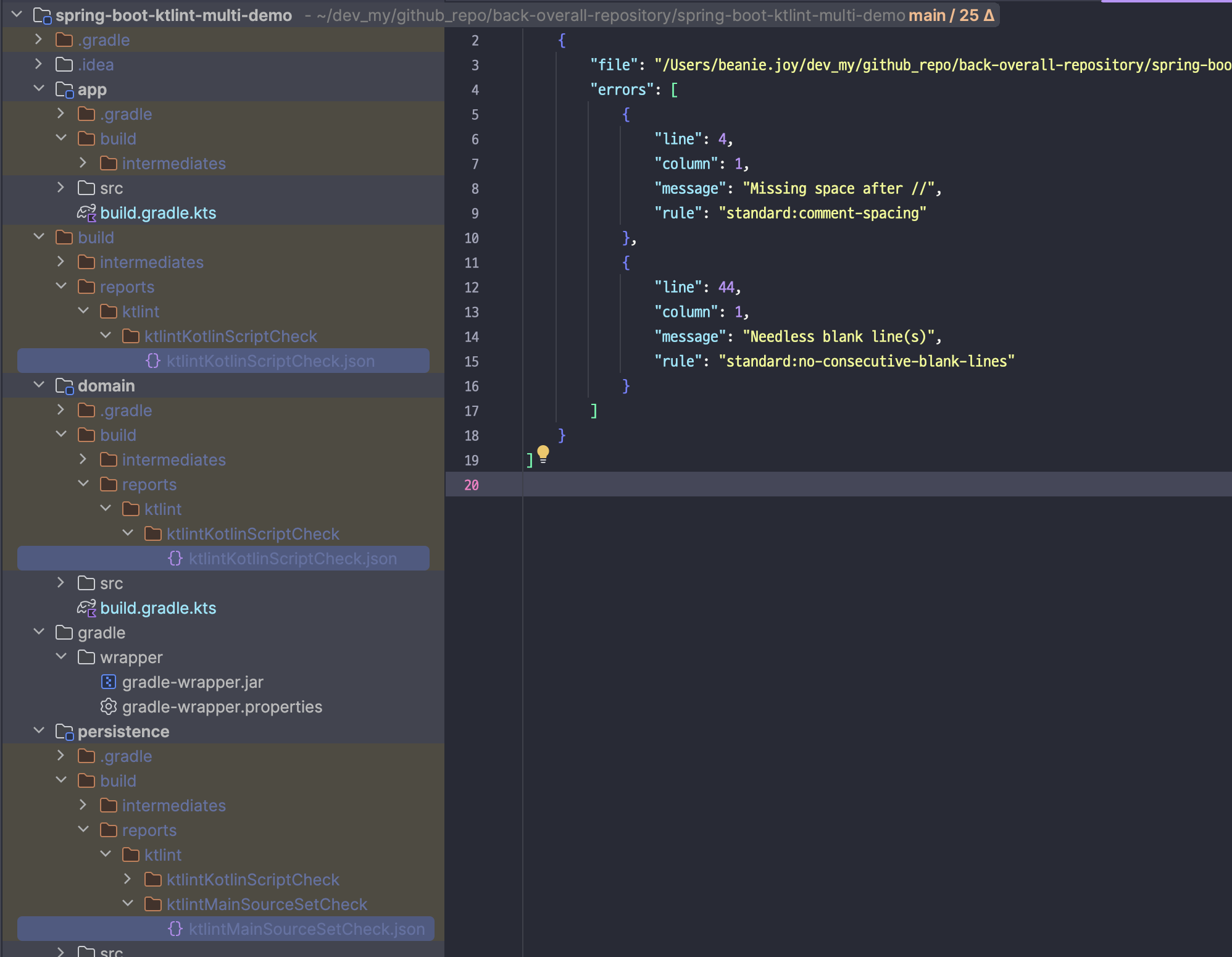Expand the src folder under domain
The height and width of the screenshot is (957, 1232).
[60, 582]
